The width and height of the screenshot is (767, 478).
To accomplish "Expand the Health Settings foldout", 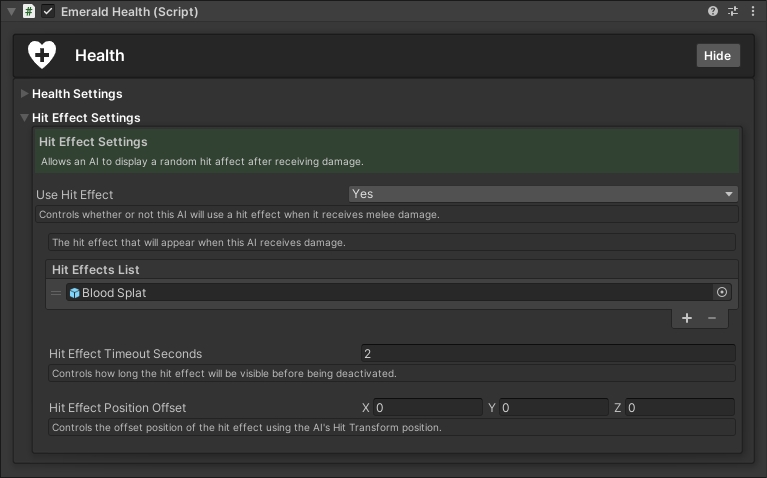I will (x=25, y=94).
